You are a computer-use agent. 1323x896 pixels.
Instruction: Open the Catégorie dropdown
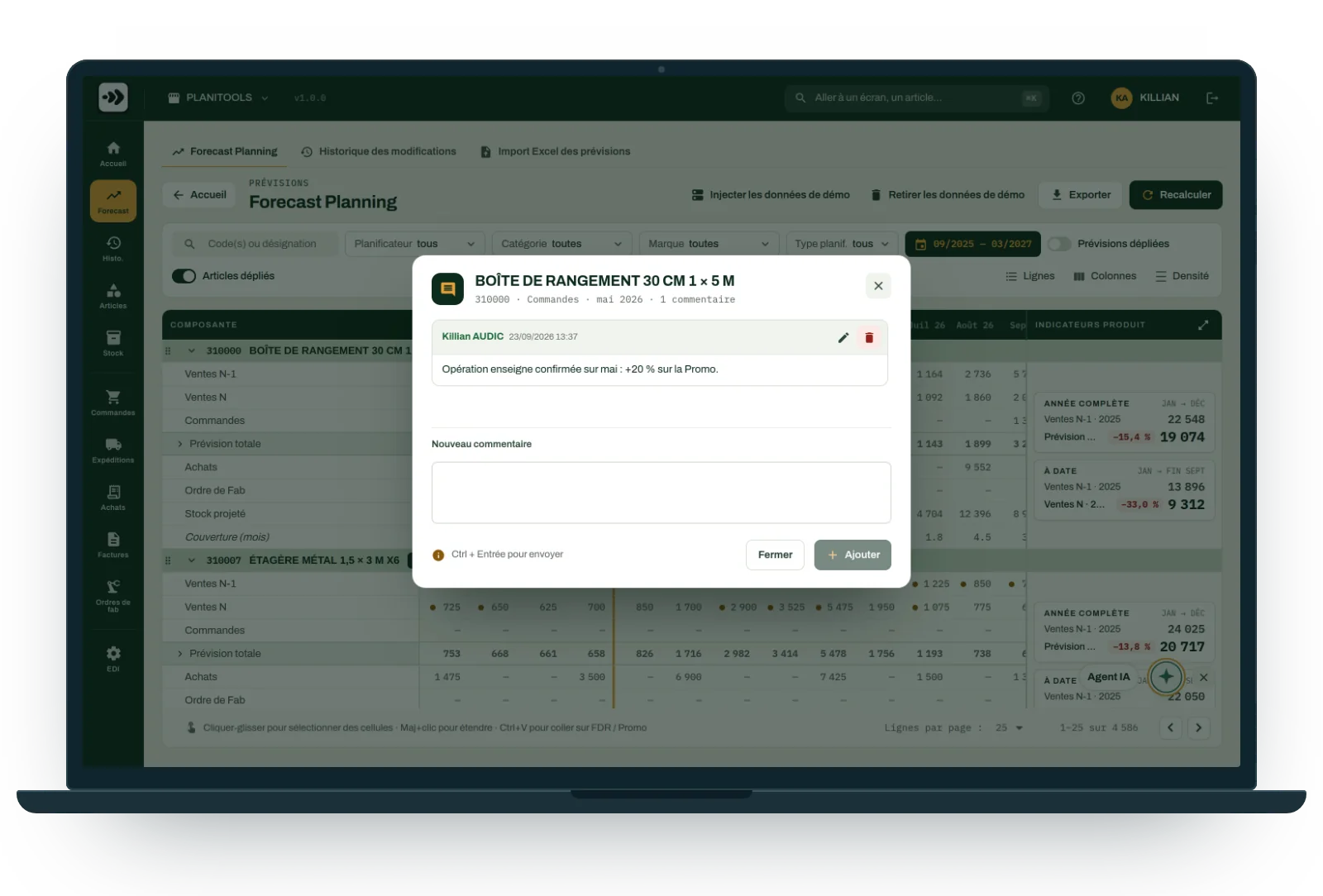[561, 244]
